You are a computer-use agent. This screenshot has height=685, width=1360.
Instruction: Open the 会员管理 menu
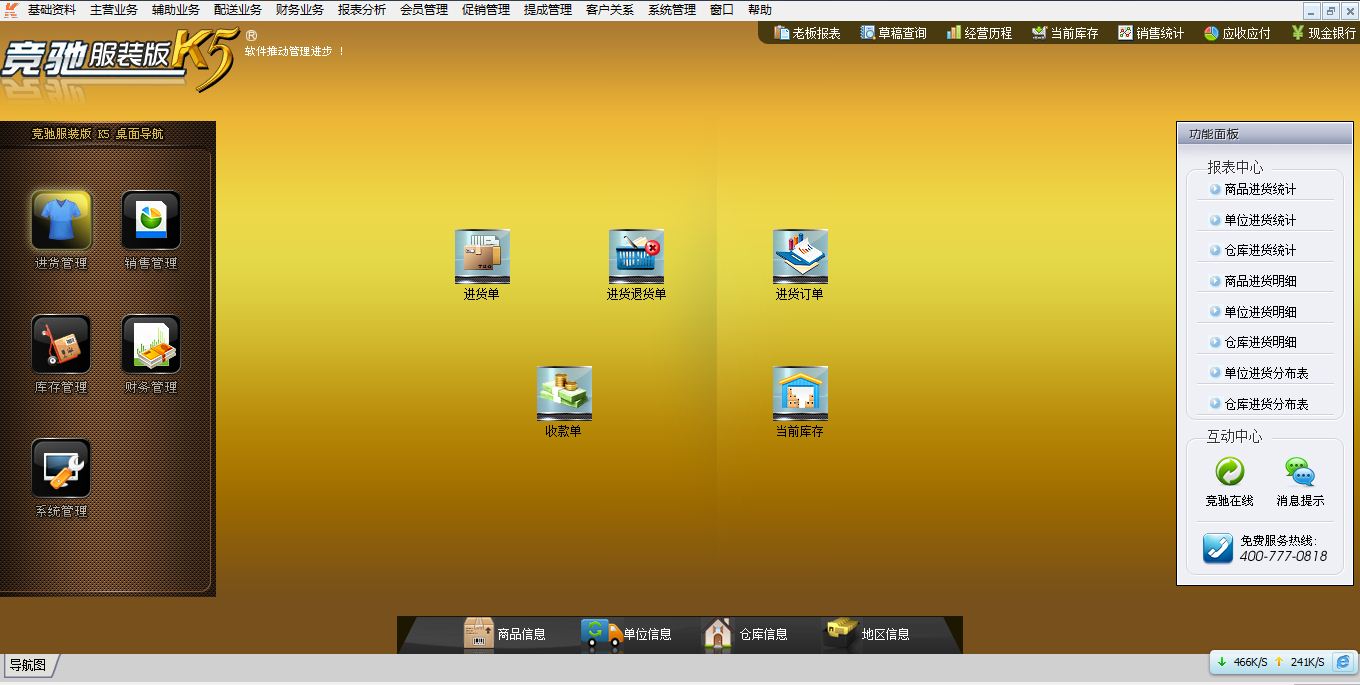tap(424, 10)
